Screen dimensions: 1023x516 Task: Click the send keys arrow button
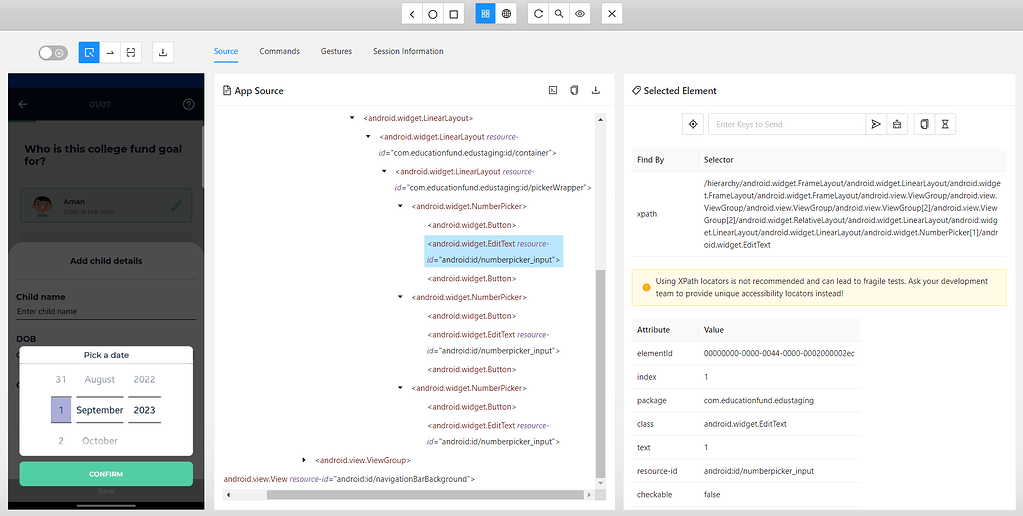click(x=876, y=124)
